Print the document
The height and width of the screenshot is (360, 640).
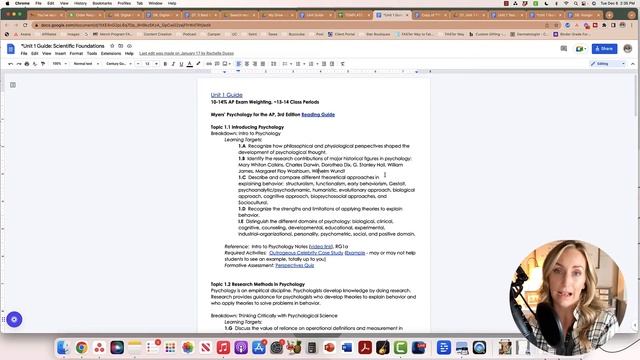pos(27,64)
